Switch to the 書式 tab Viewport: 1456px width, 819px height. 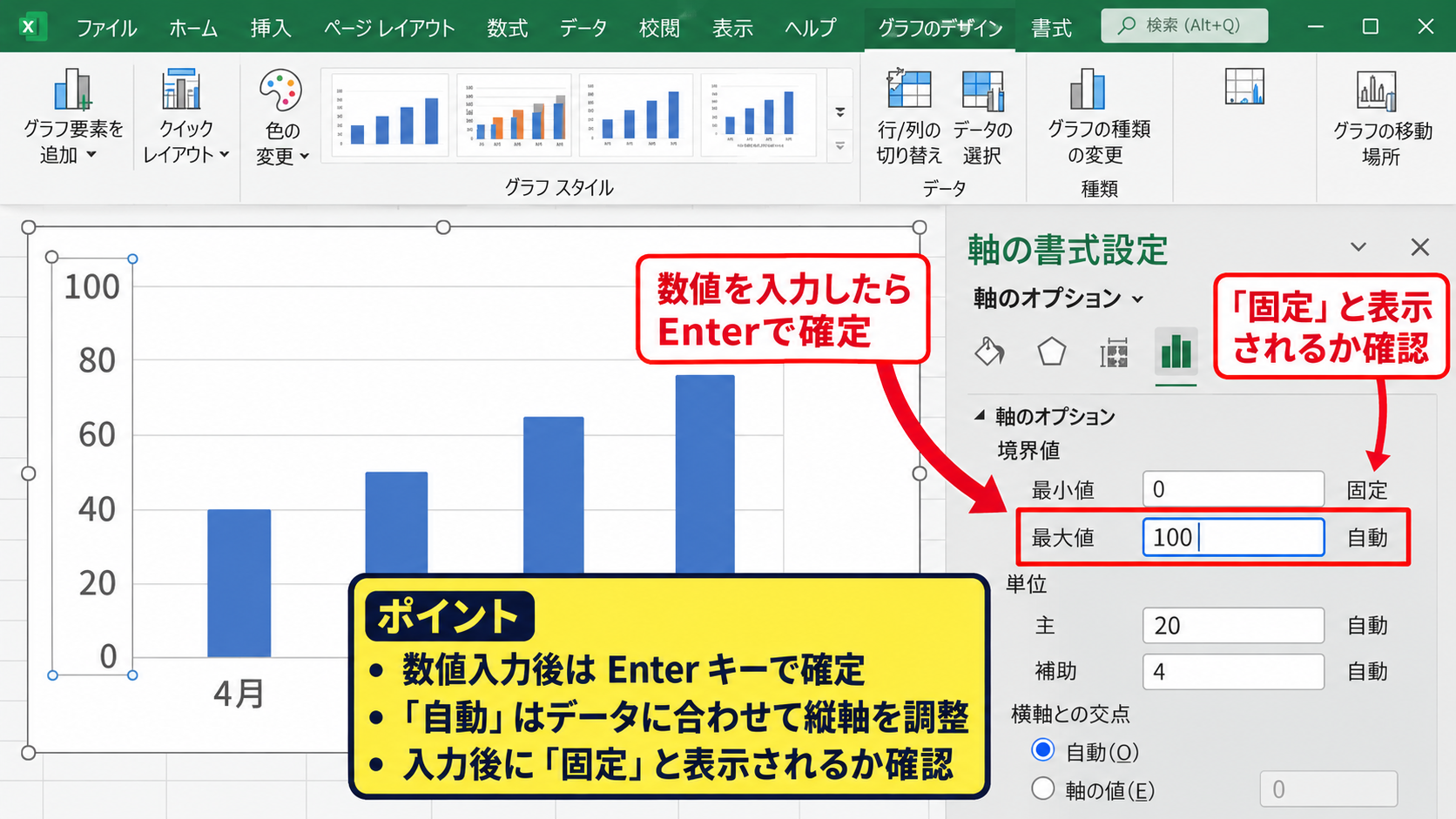click(x=1051, y=28)
